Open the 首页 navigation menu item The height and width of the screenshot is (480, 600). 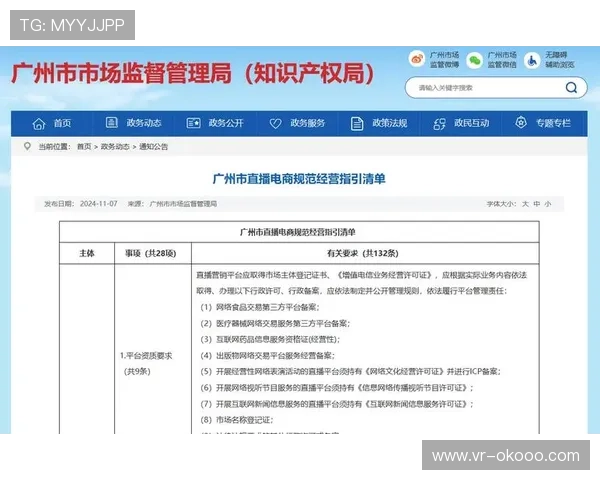tap(62, 123)
